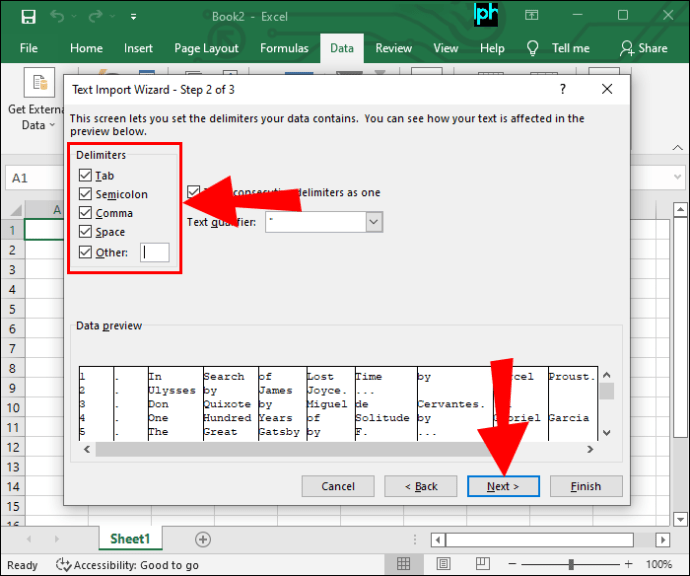
Task: Switch to the Page Layout tab
Action: [206, 48]
